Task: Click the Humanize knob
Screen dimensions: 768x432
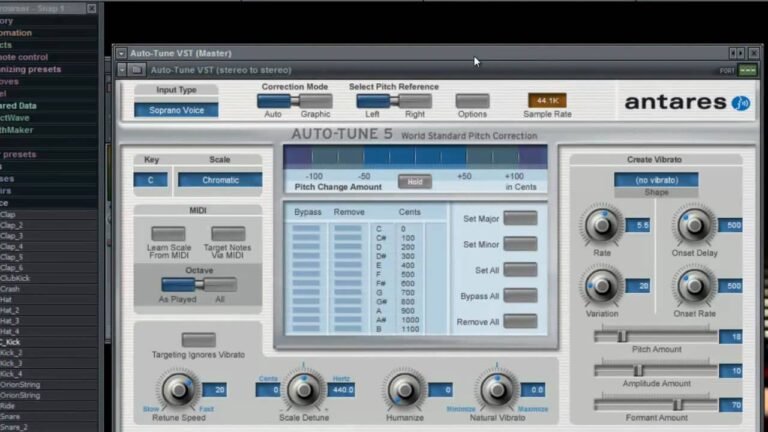Action: point(405,390)
